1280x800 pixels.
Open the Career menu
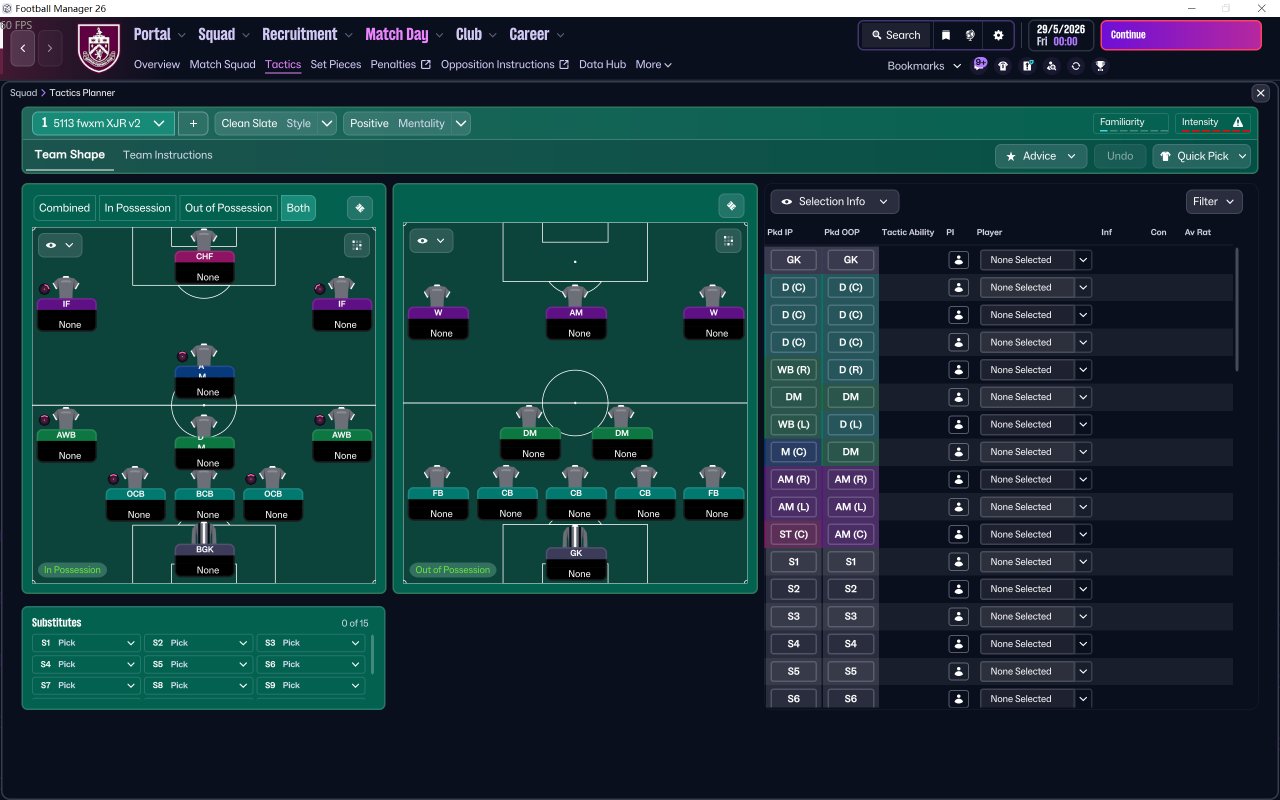point(537,35)
